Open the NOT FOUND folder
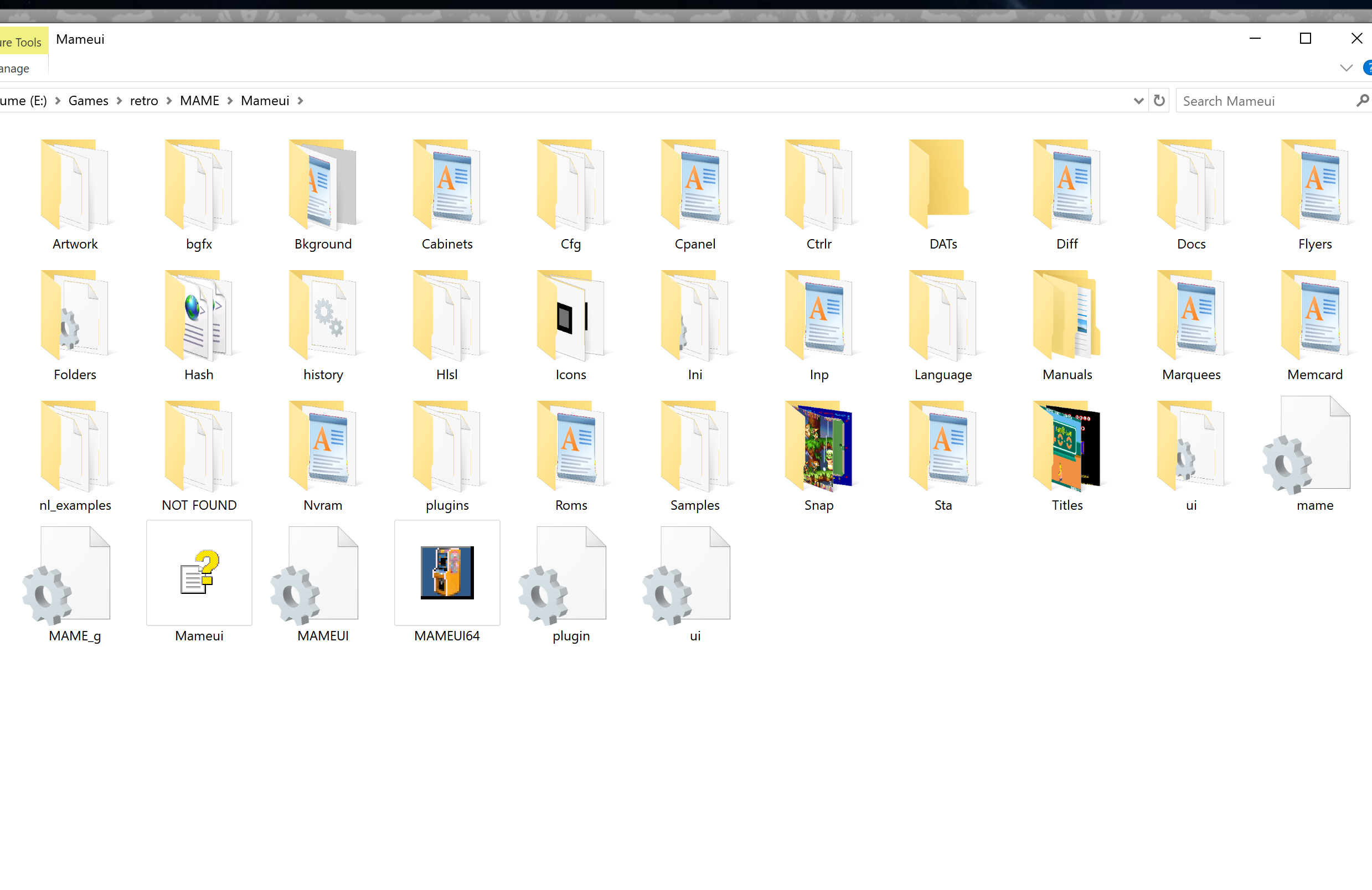The image size is (1372, 890). pos(199,457)
